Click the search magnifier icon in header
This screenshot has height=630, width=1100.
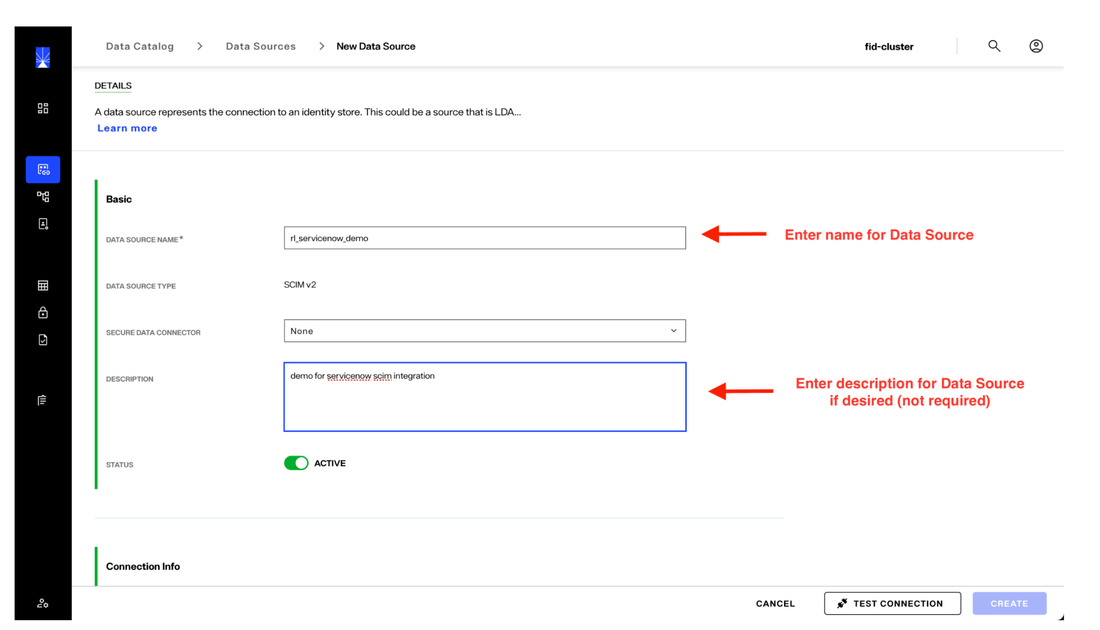coord(994,46)
